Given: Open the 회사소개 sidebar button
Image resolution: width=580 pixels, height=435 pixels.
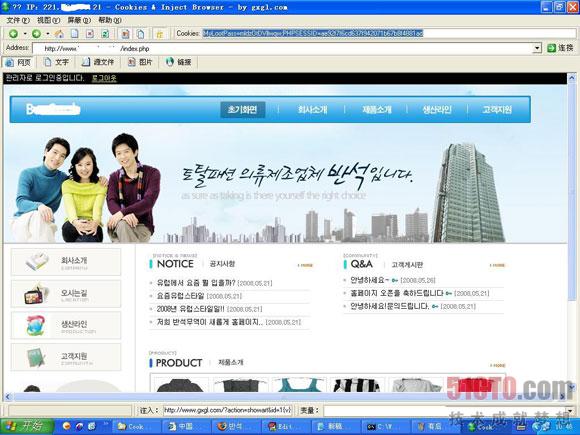Looking at the screenshot, I should (x=66, y=262).
